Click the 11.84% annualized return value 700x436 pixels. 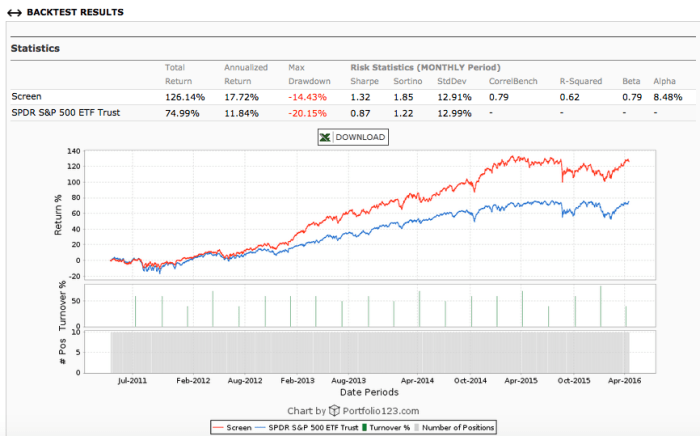(242, 113)
